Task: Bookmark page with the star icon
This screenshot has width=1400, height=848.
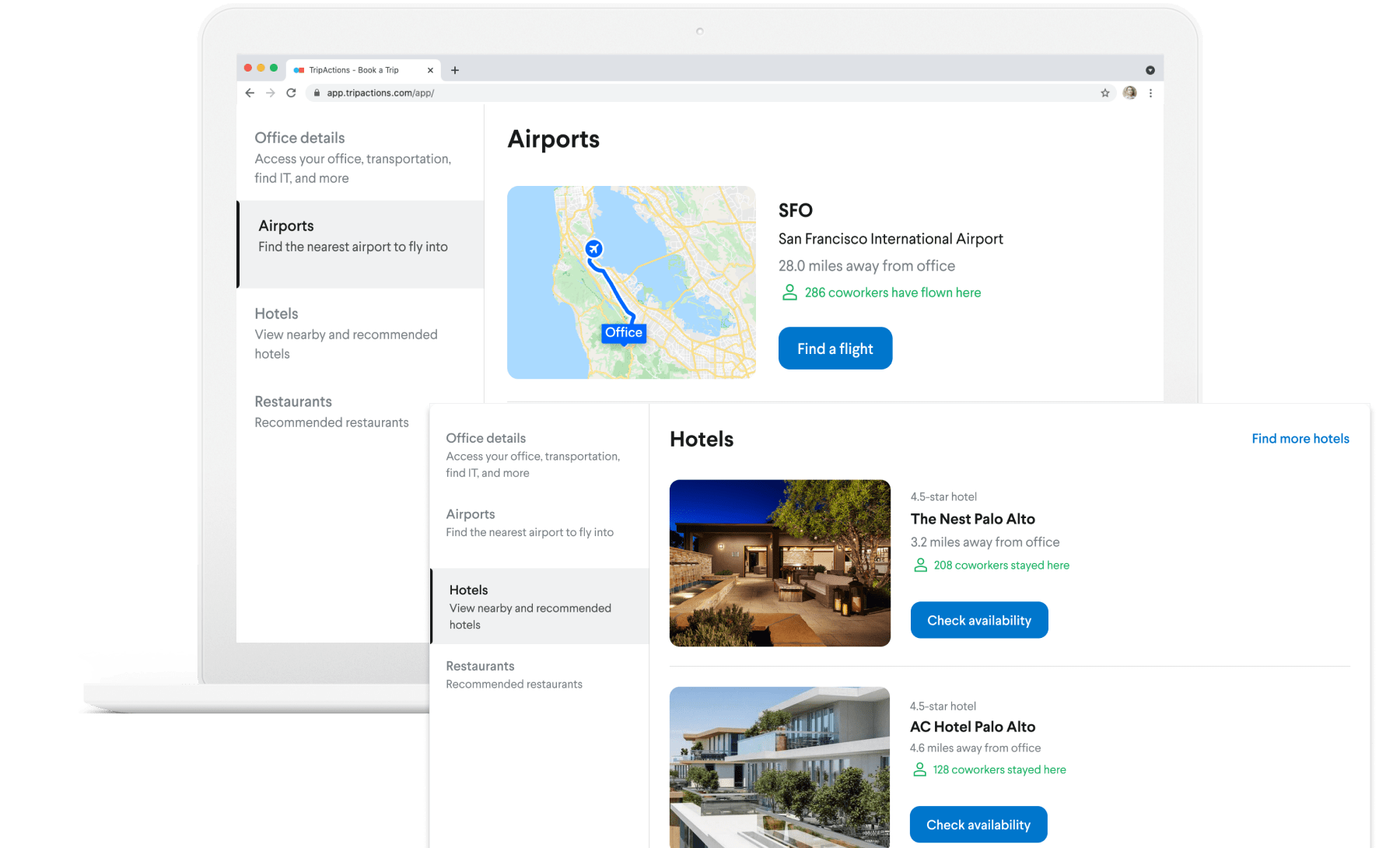Action: [x=1105, y=93]
